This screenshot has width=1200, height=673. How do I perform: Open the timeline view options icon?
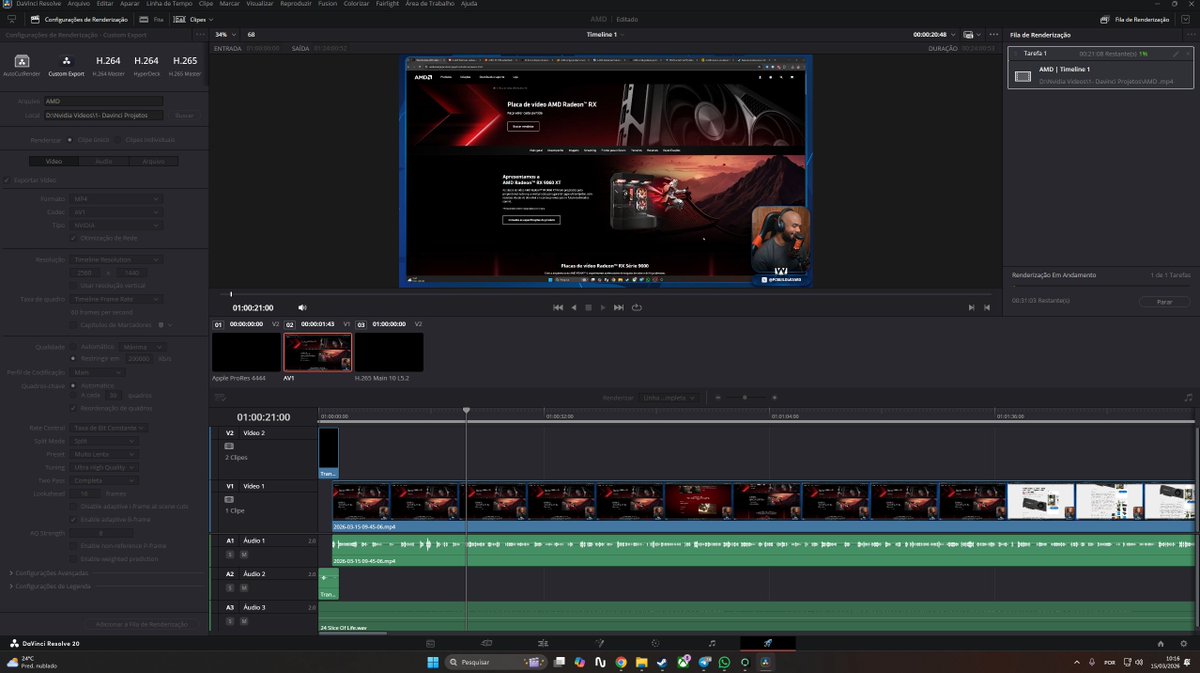(220, 397)
